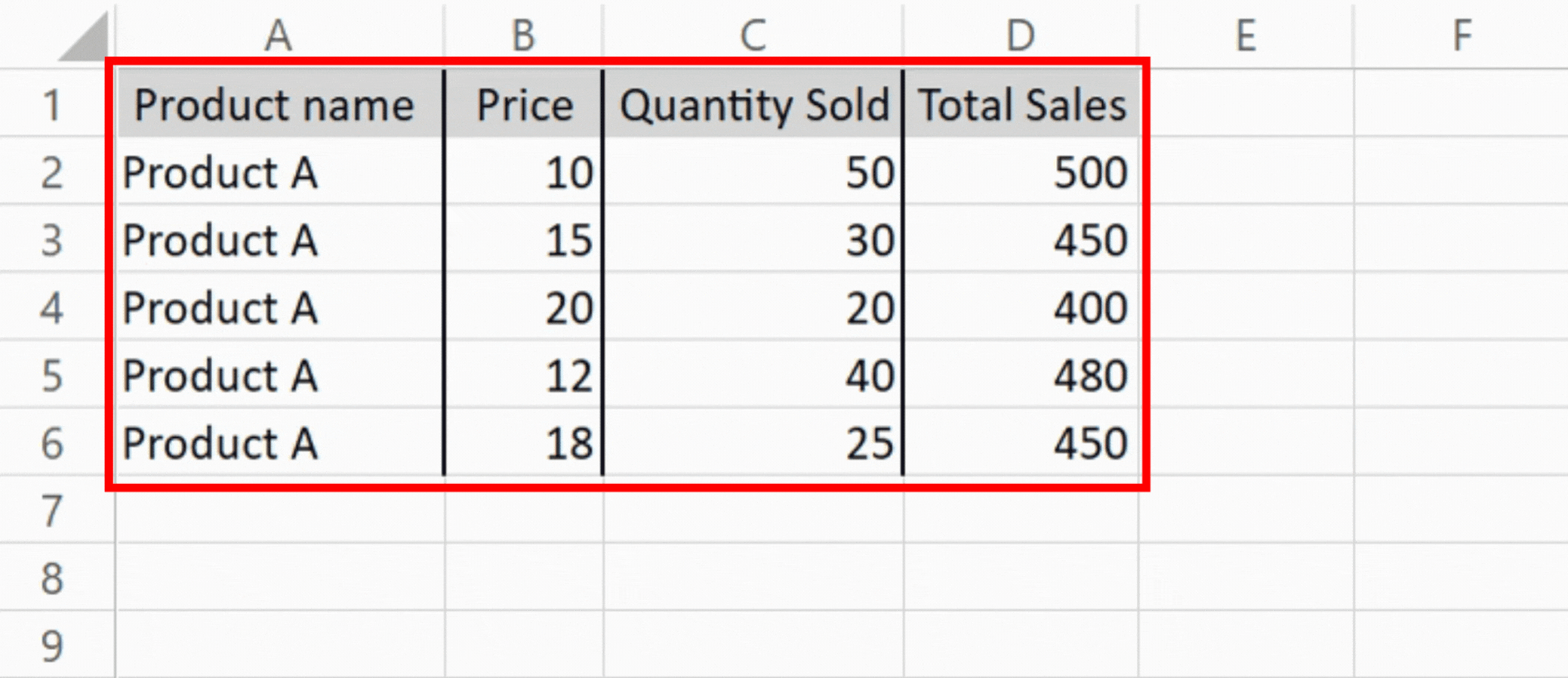Select "Product A" cell in row 5
The width and height of the screenshot is (1568, 678).
pyautogui.click(x=280, y=375)
